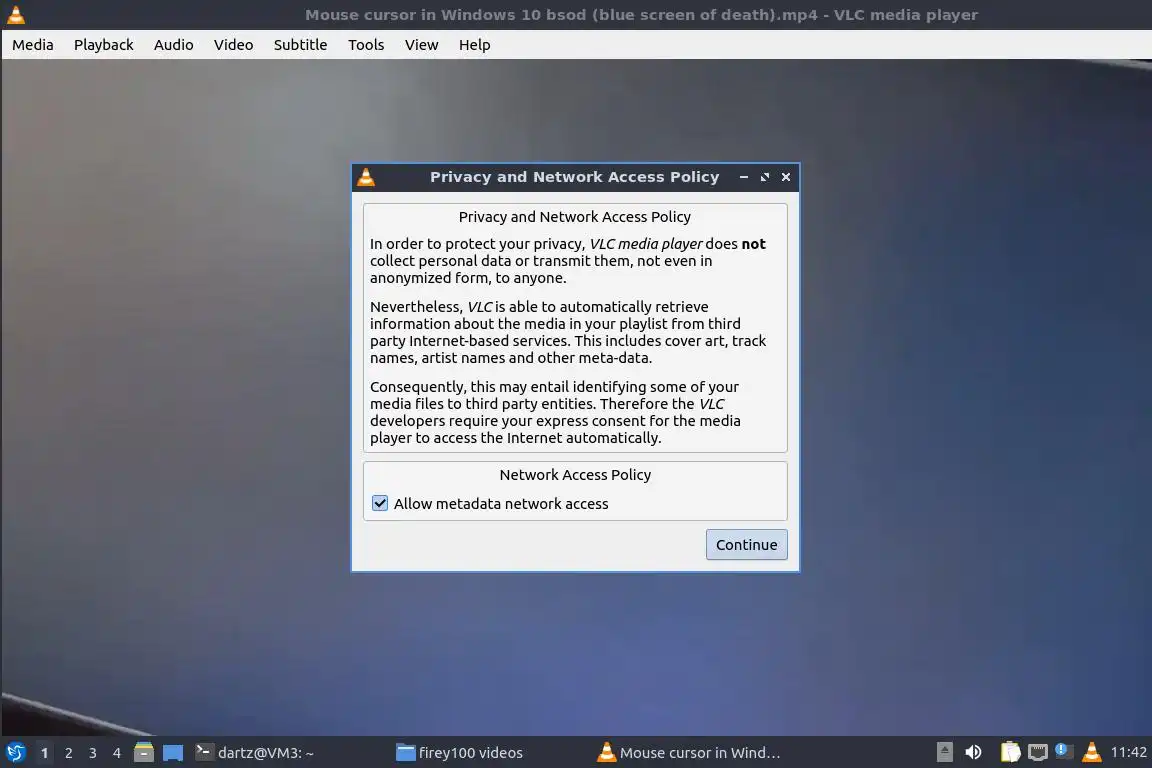Switch to workspace 2
Image resolution: width=1152 pixels, height=768 pixels.
pyautogui.click(x=68, y=753)
